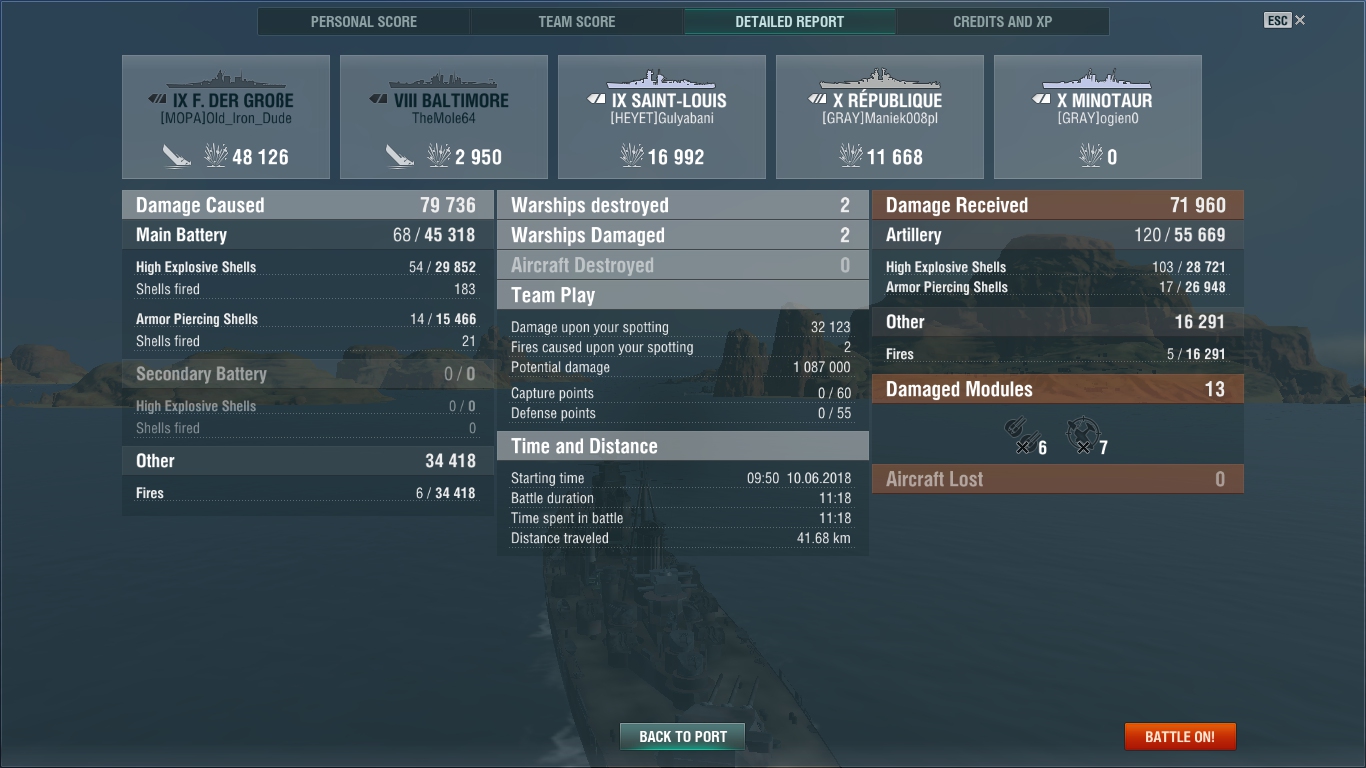Switch to the Team Score tab
The height and width of the screenshot is (768, 1366).
(x=577, y=22)
